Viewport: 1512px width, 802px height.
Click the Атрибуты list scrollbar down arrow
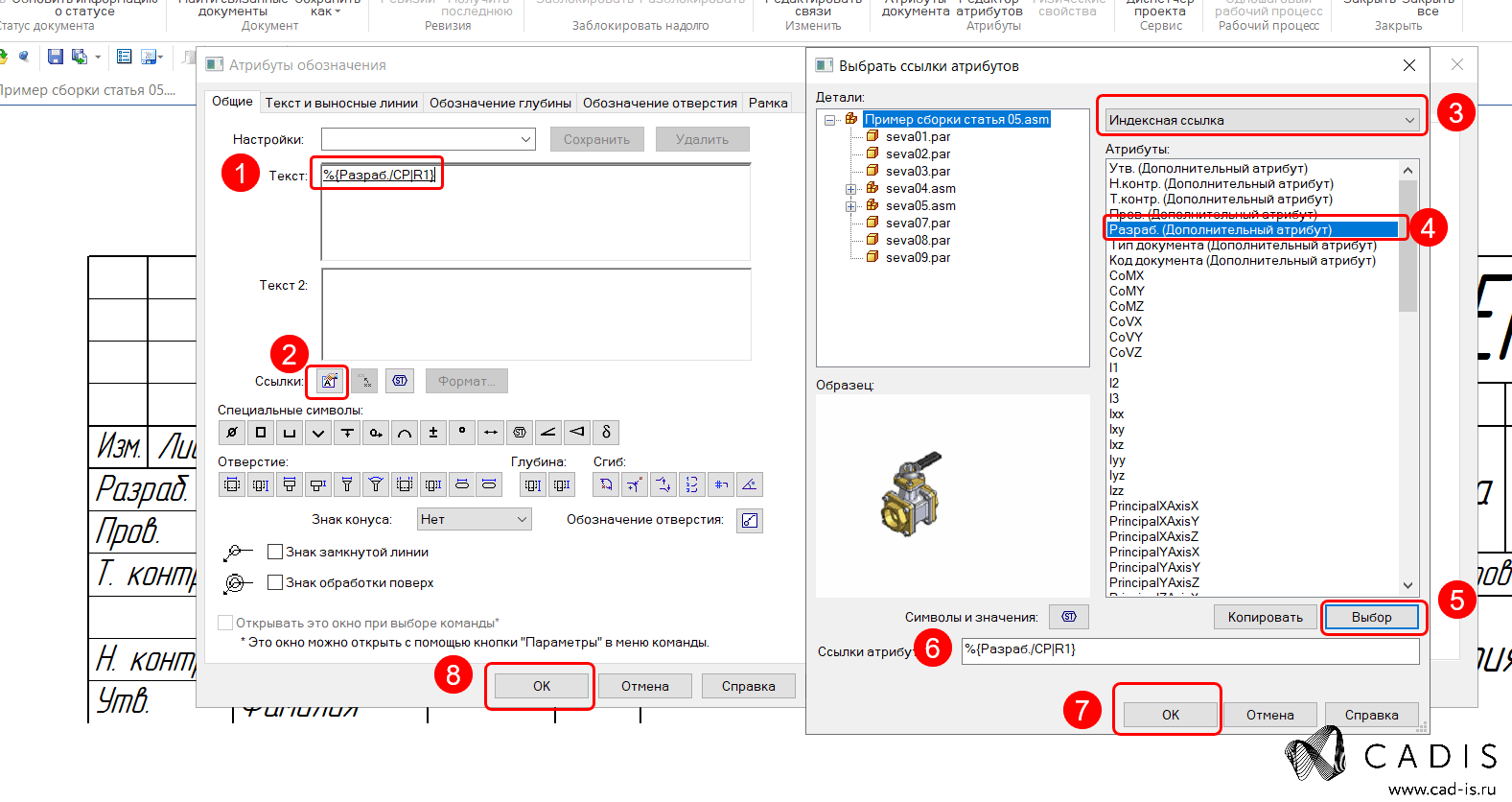(1407, 585)
